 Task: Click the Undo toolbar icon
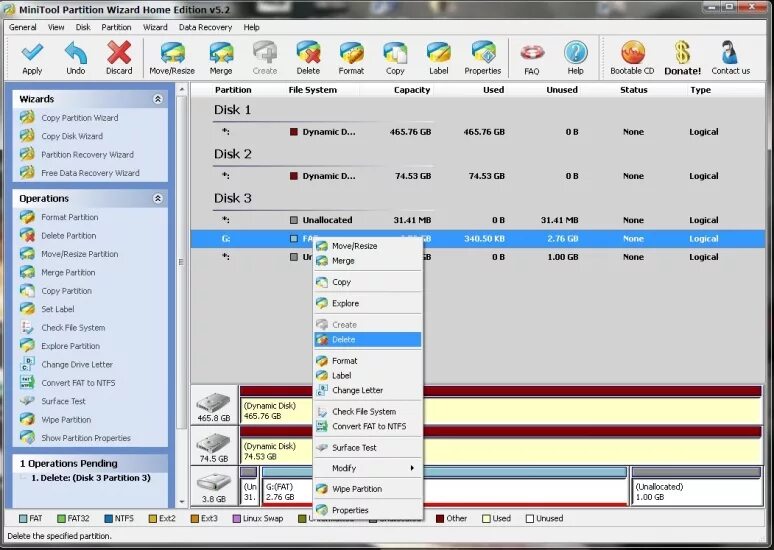pyautogui.click(x=76, y=53)
